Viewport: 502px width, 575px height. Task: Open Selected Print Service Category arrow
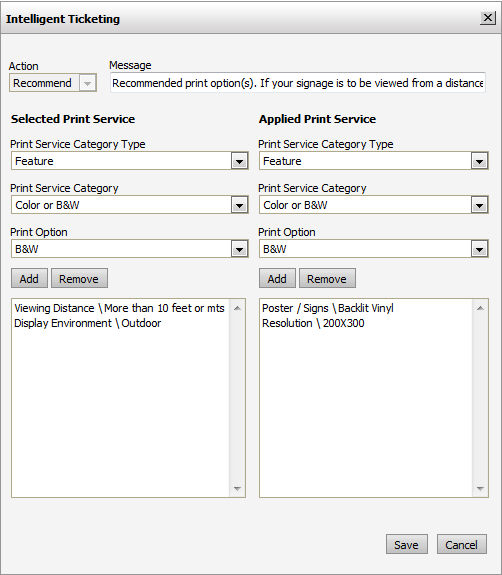pos(239,205)
